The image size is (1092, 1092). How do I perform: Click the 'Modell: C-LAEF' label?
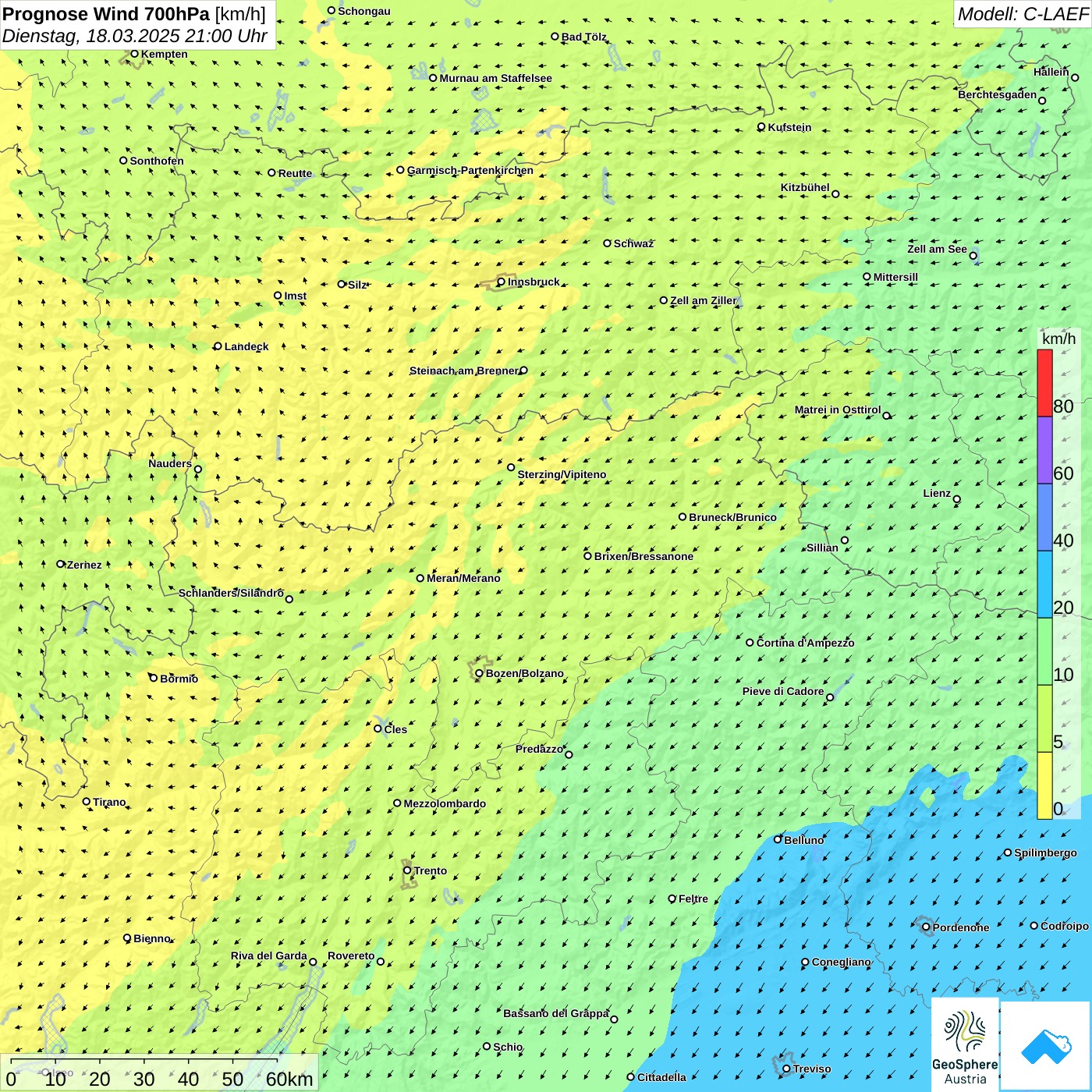[1023, 14]
